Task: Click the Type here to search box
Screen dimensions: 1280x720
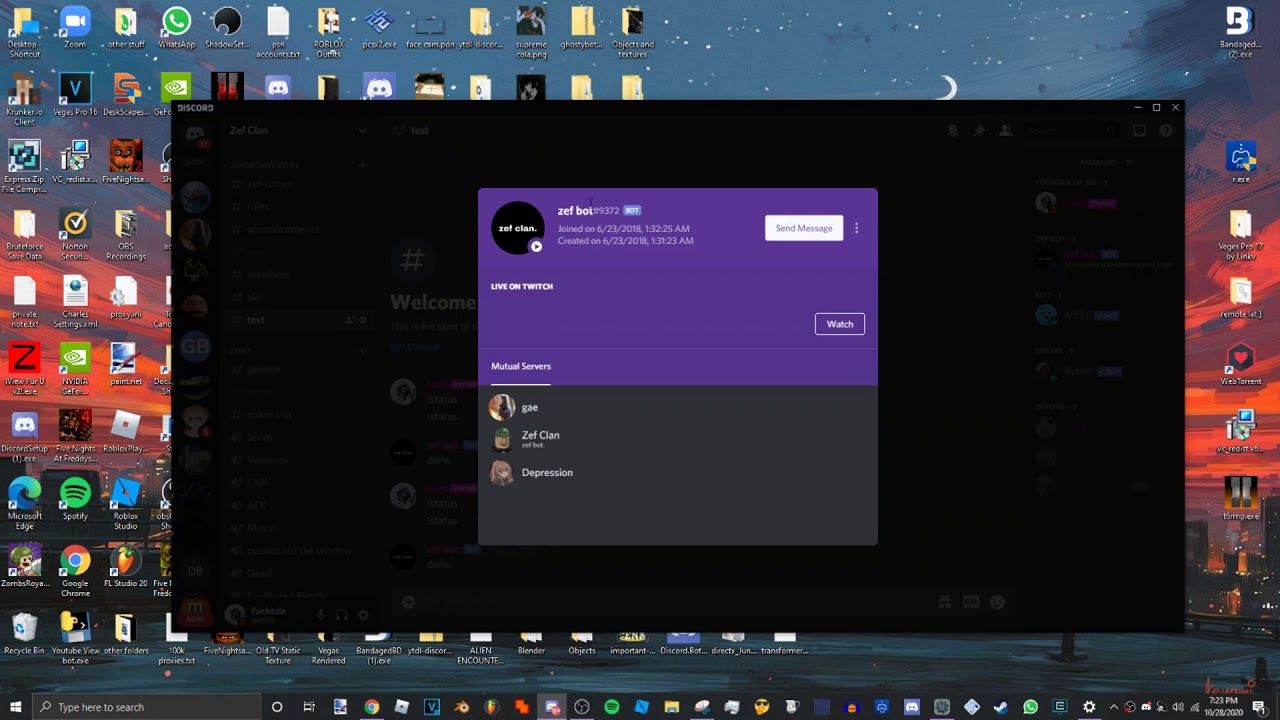Action: tap(146, 707)
